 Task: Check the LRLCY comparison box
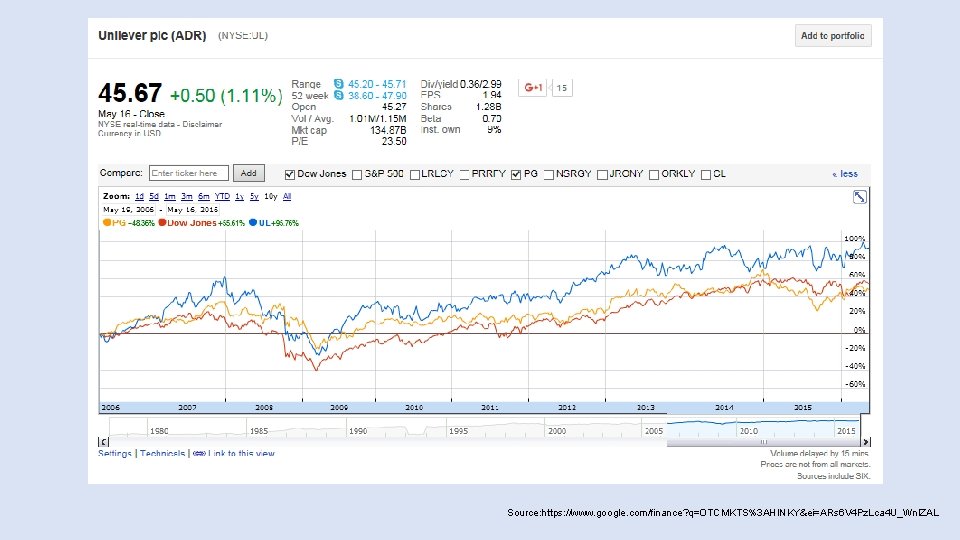click(414, 174)
